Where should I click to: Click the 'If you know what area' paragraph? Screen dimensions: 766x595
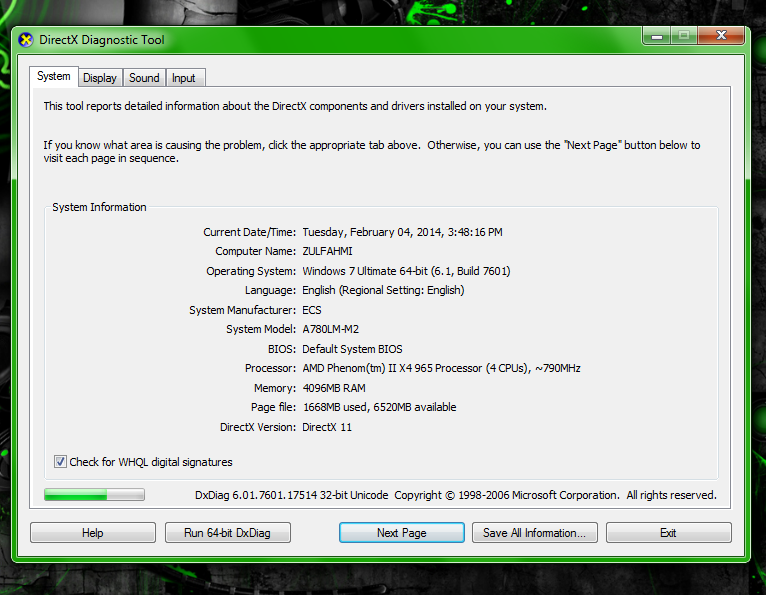point(372,151)
